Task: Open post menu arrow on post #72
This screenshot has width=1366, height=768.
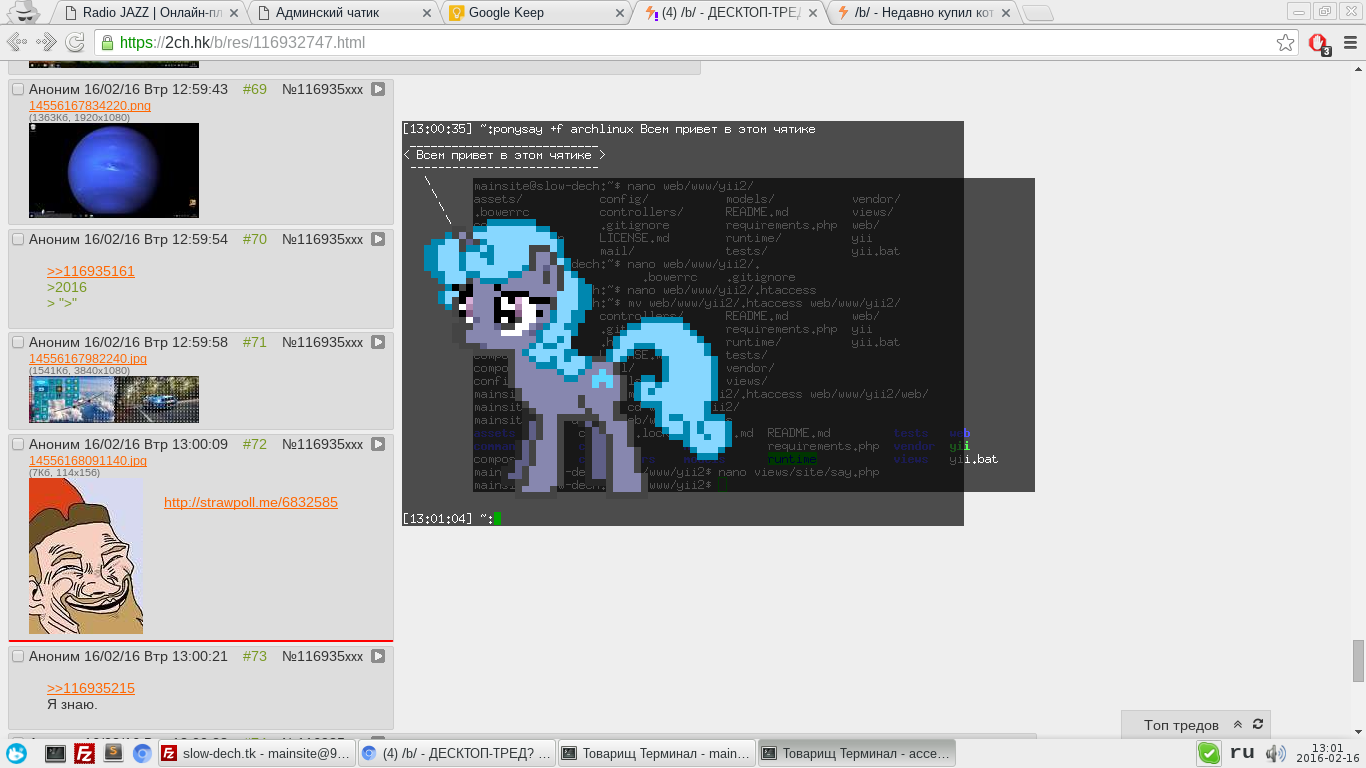Action: tap(378, 444)
